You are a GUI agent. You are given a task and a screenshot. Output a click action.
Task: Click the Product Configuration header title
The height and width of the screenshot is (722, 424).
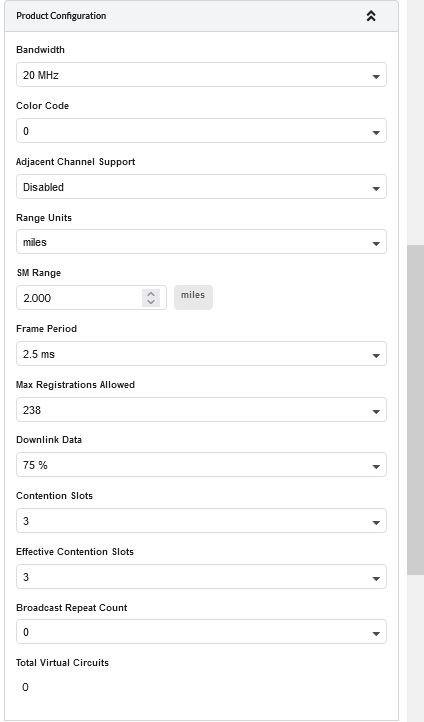[61, 16]
